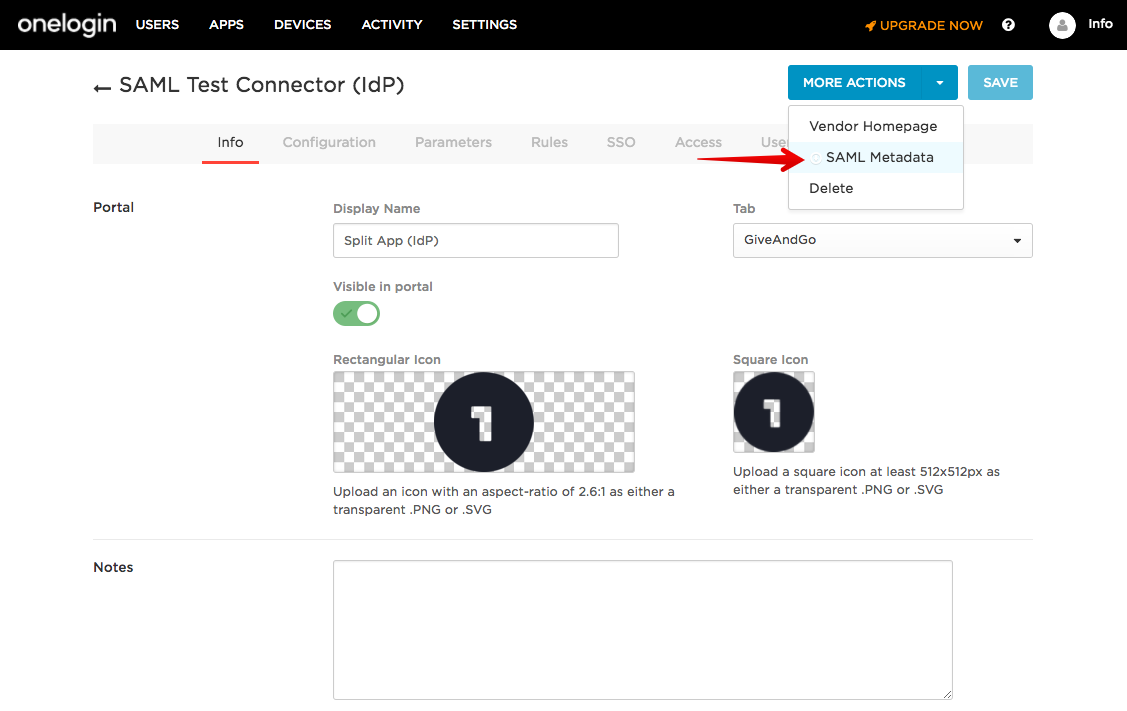Select Delete from the dropdown menu
This screenshot has width=1127, height=711.
[x=831, y=188]
